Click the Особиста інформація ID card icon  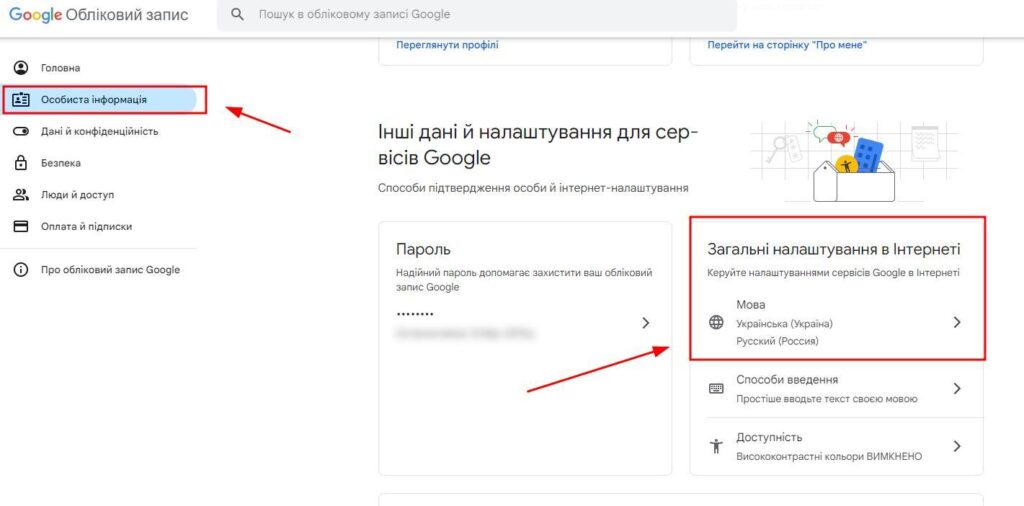click(21, 100)
